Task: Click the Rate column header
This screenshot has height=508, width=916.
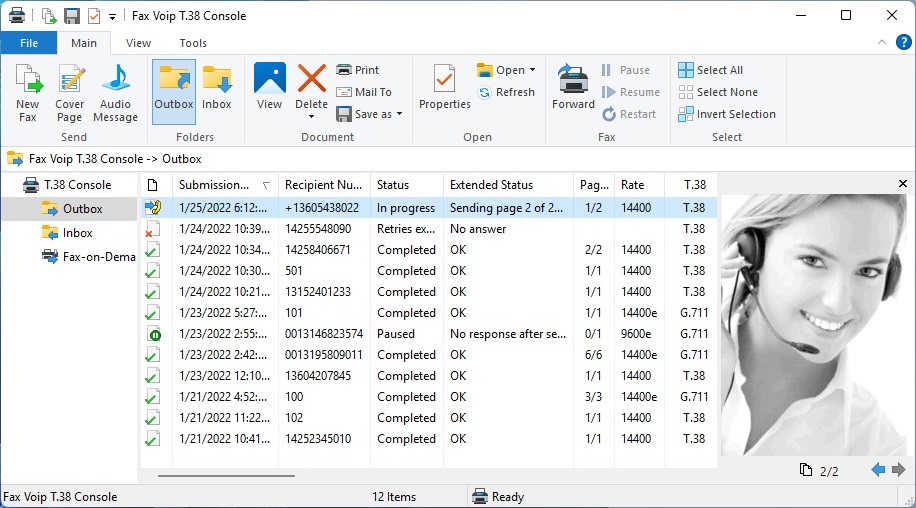Action: 639,185
